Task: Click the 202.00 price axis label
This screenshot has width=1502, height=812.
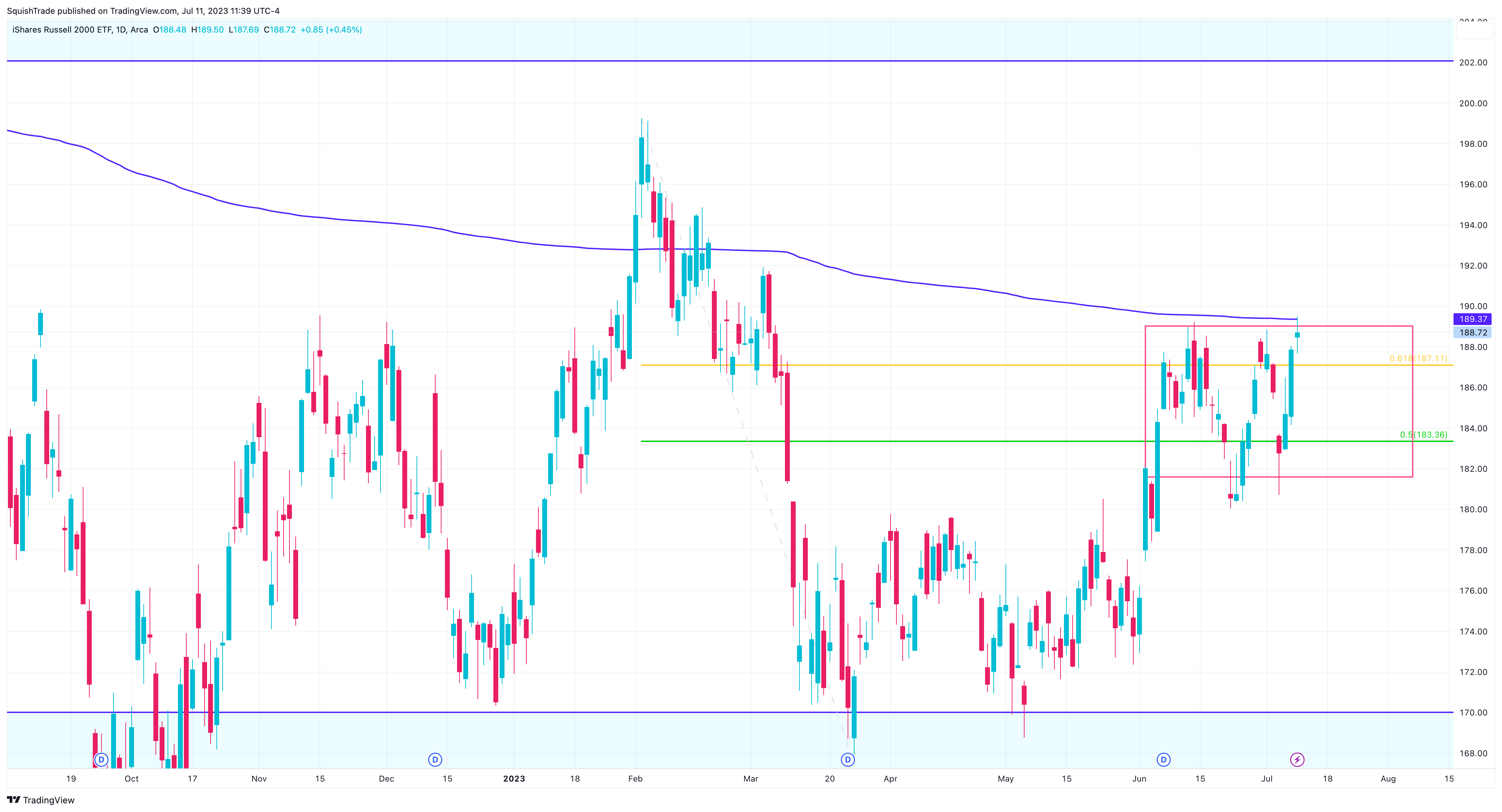Action: click(1473, 62)
